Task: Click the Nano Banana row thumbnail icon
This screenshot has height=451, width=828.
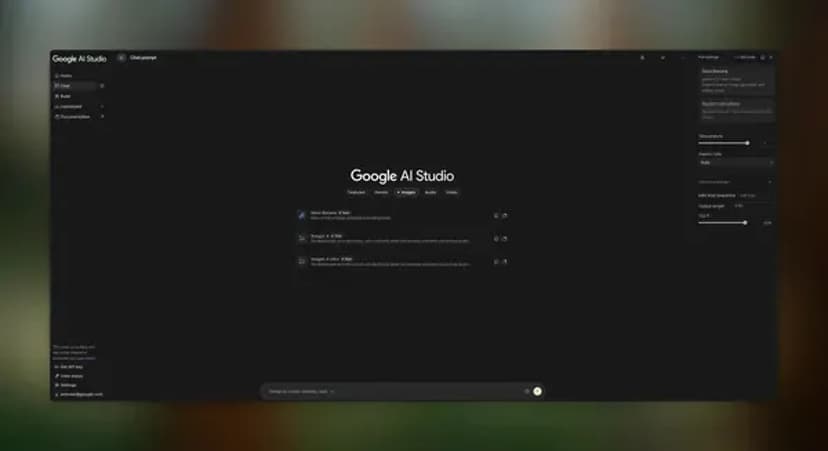Action: [302, 215]
